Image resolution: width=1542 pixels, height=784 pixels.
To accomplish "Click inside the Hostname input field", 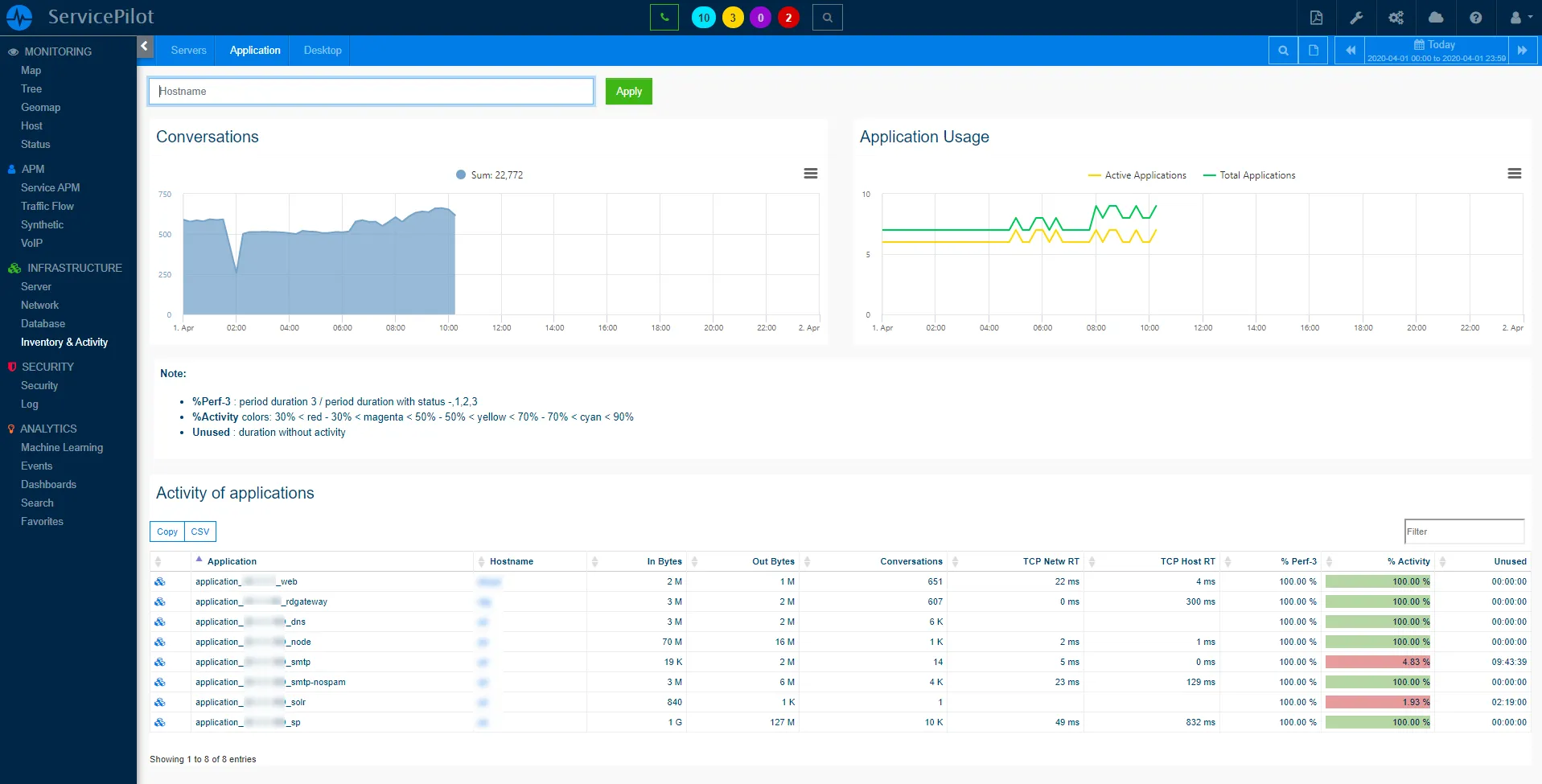I will coord(370,91).
